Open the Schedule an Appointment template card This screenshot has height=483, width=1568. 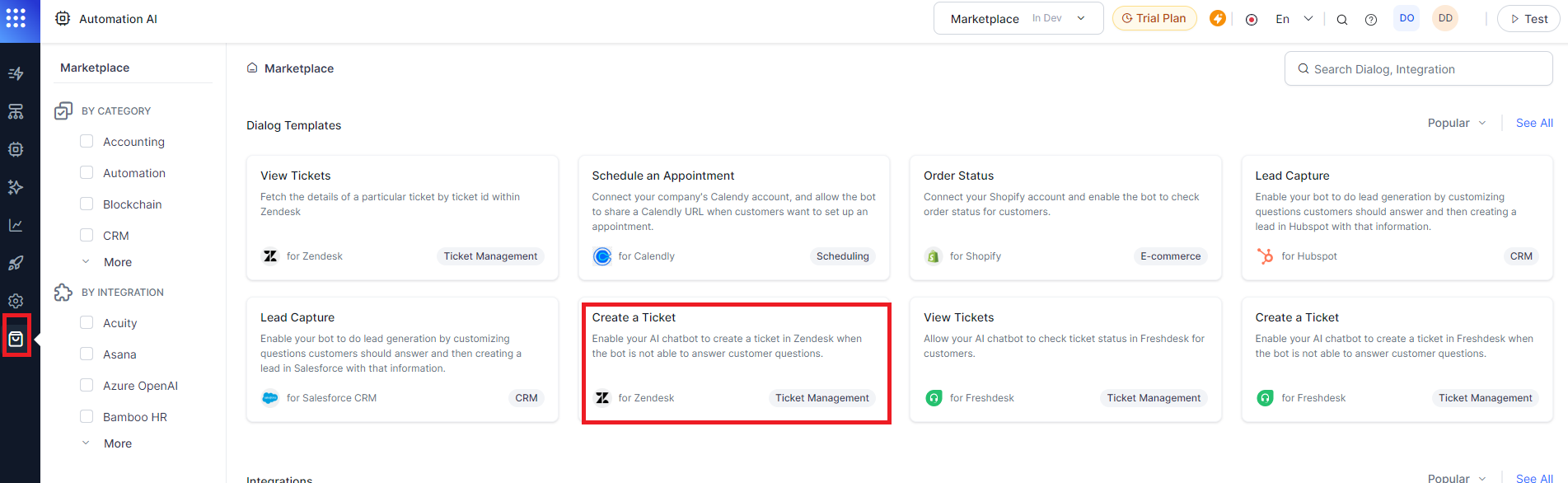734,217
